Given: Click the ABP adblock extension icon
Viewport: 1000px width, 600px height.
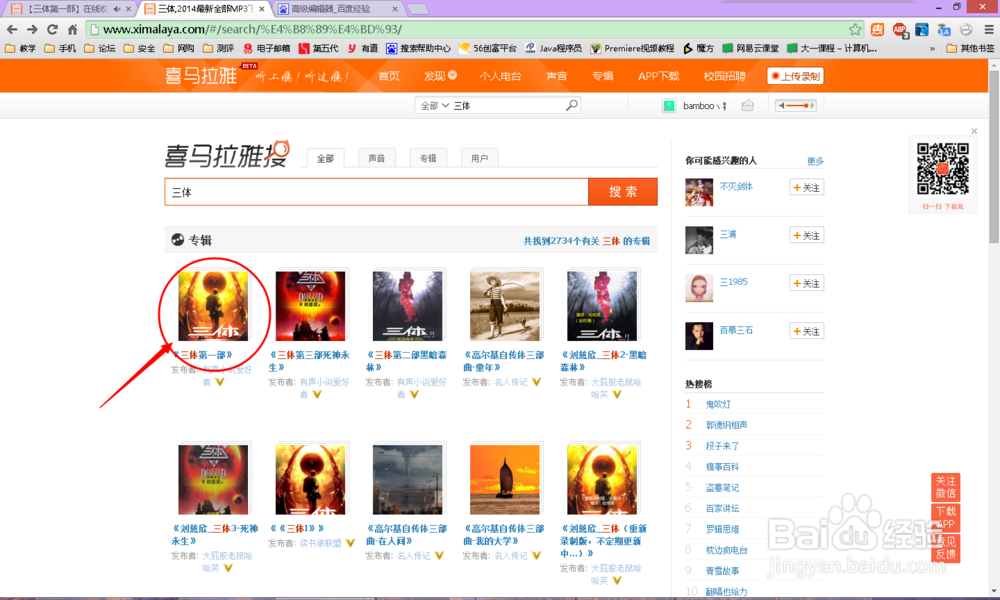Looking at the screenshot, I should pyautogui.click(x=900, y=30).
